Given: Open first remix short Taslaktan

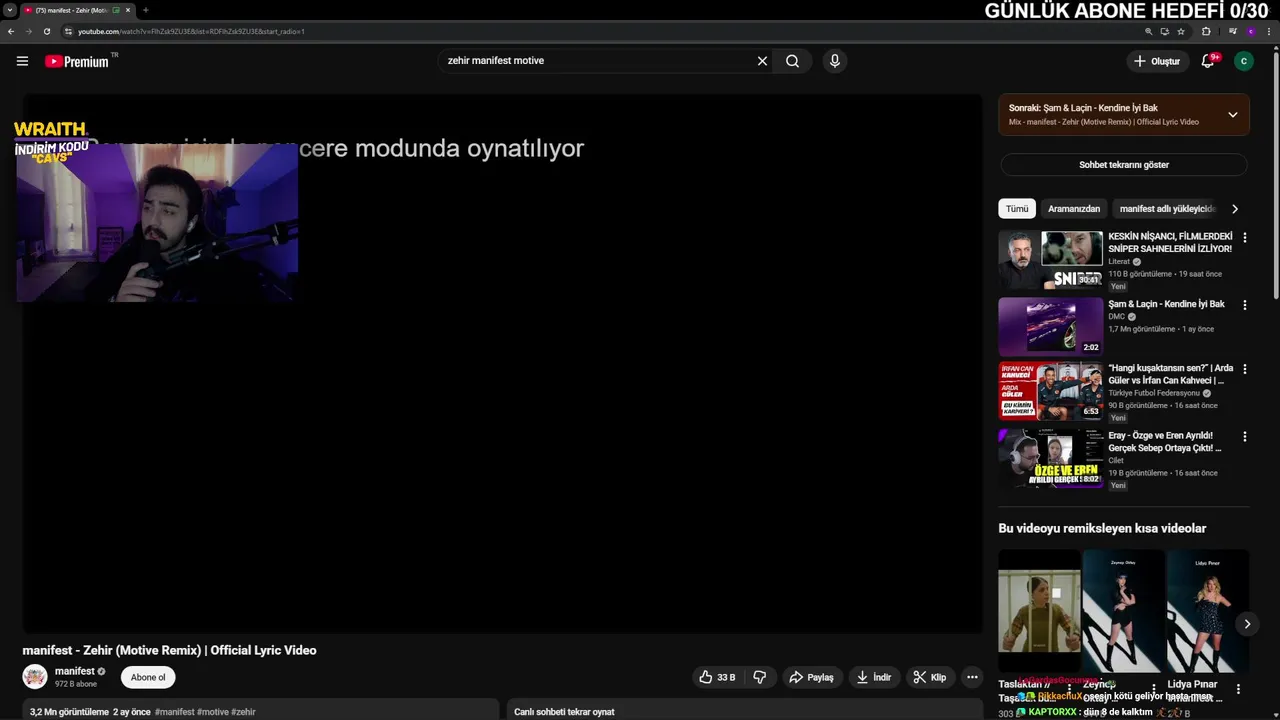Looking at the screenshot, I should click(1039, 611).
